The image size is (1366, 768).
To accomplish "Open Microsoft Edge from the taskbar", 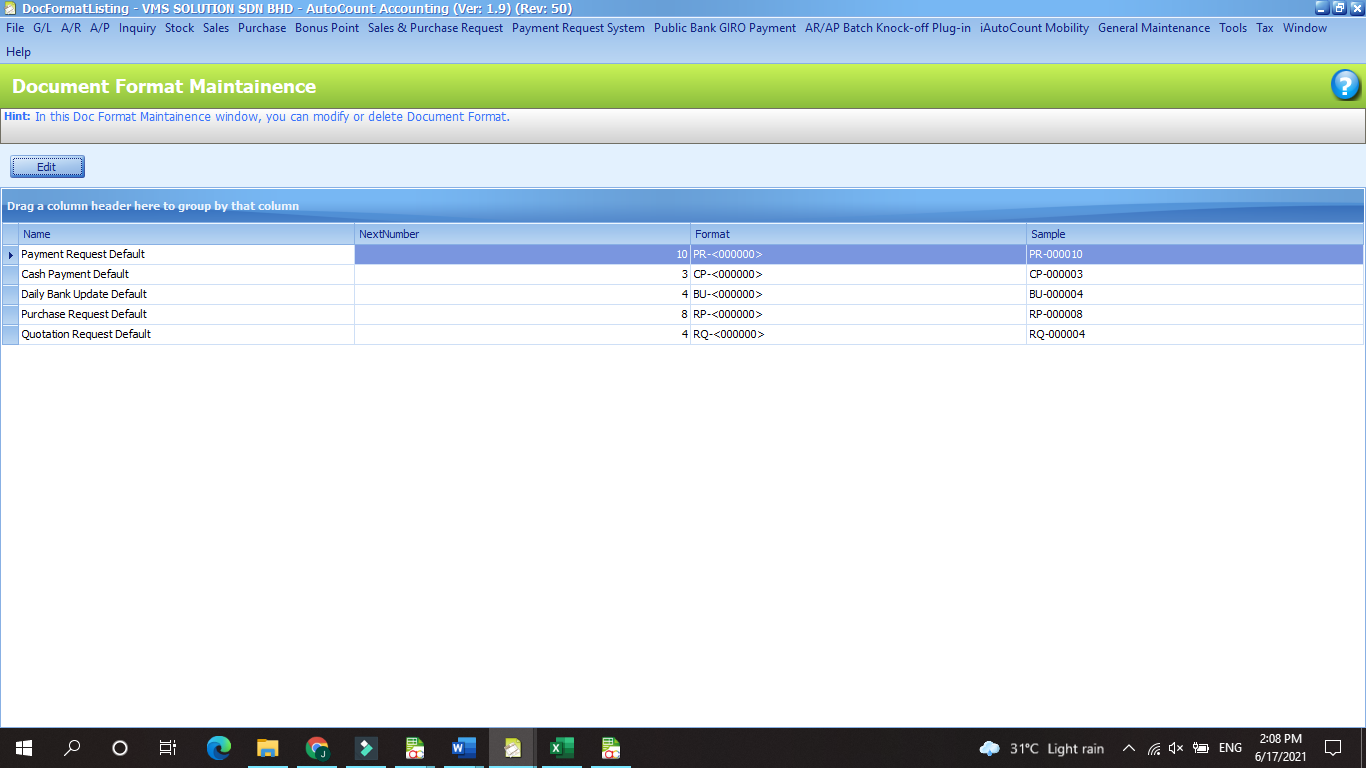I will tap(218, 747).
